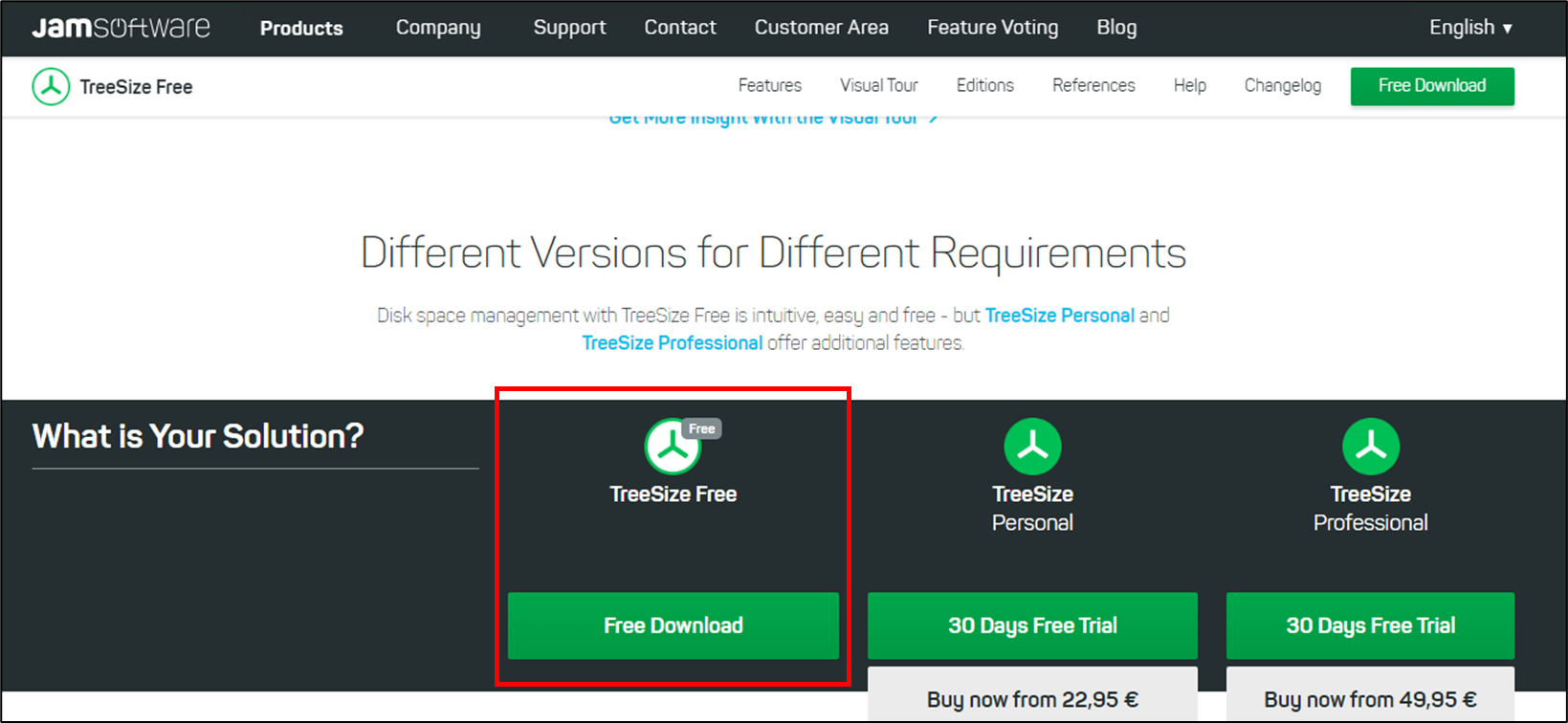Open Feature Voting page
The image size is (1568, 723).
coord(993,28)
